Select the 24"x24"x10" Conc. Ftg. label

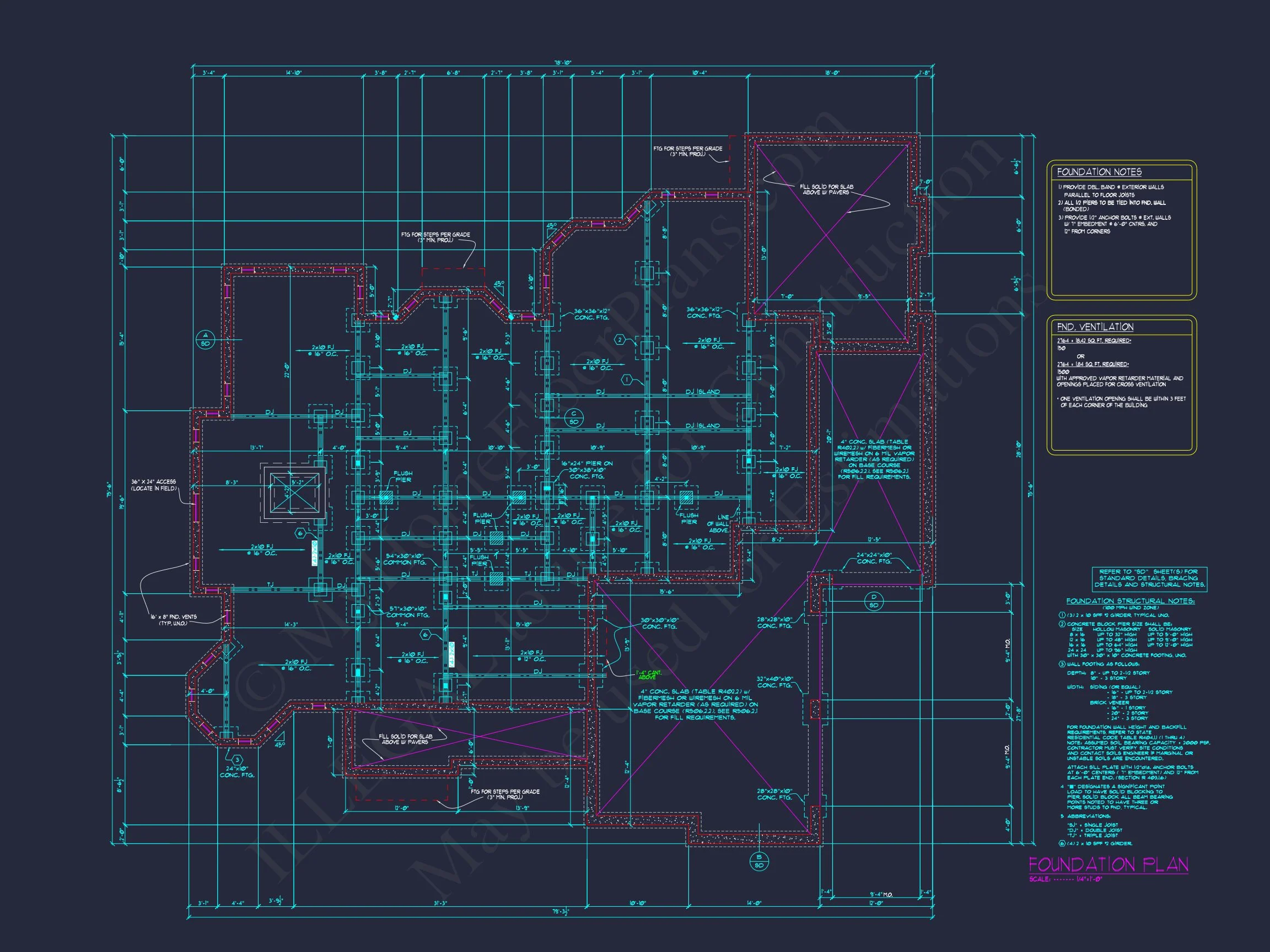click(874, 558)
